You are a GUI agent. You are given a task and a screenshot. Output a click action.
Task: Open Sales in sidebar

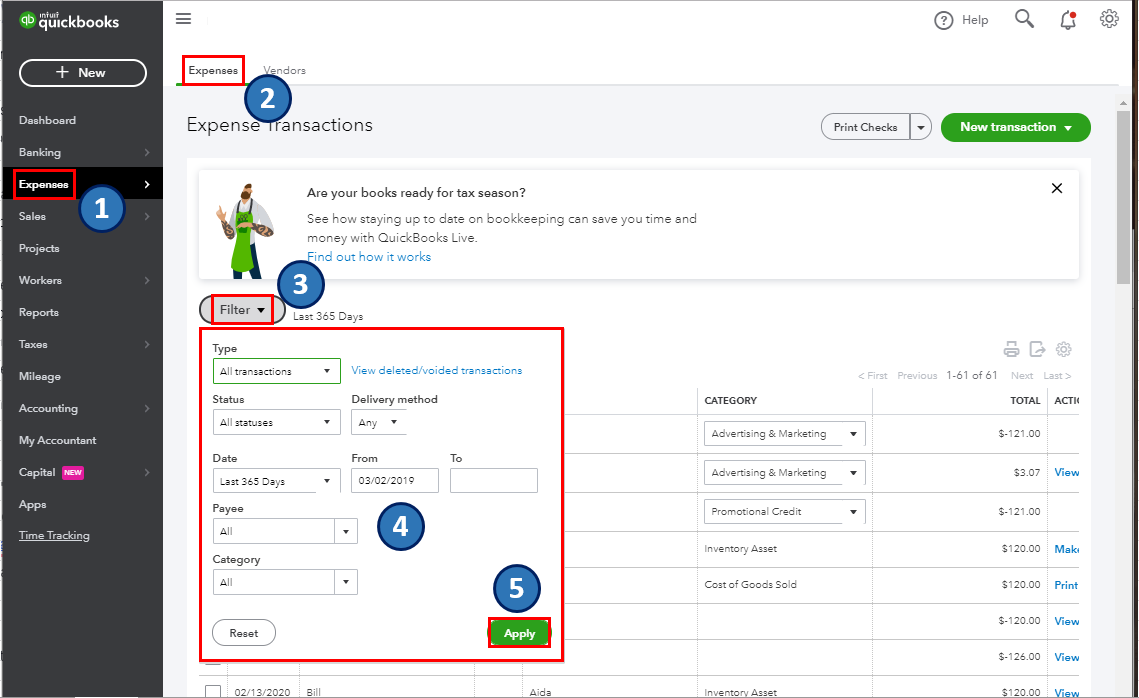click(32, 216)
